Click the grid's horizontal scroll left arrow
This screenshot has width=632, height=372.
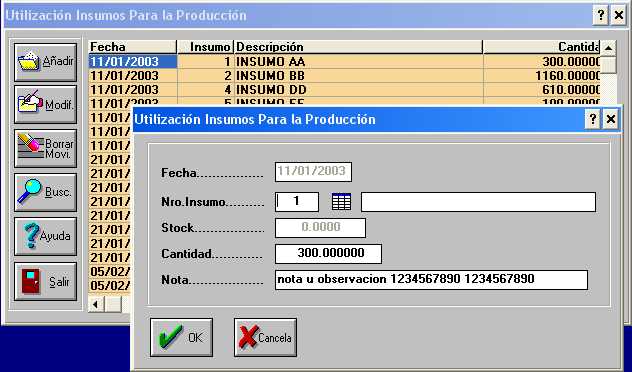click(96, 304)
